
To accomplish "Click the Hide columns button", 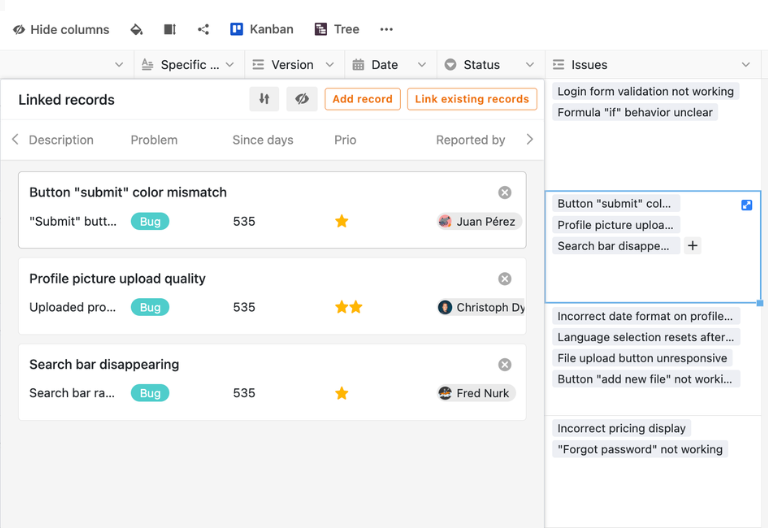I will coord(61,29).
